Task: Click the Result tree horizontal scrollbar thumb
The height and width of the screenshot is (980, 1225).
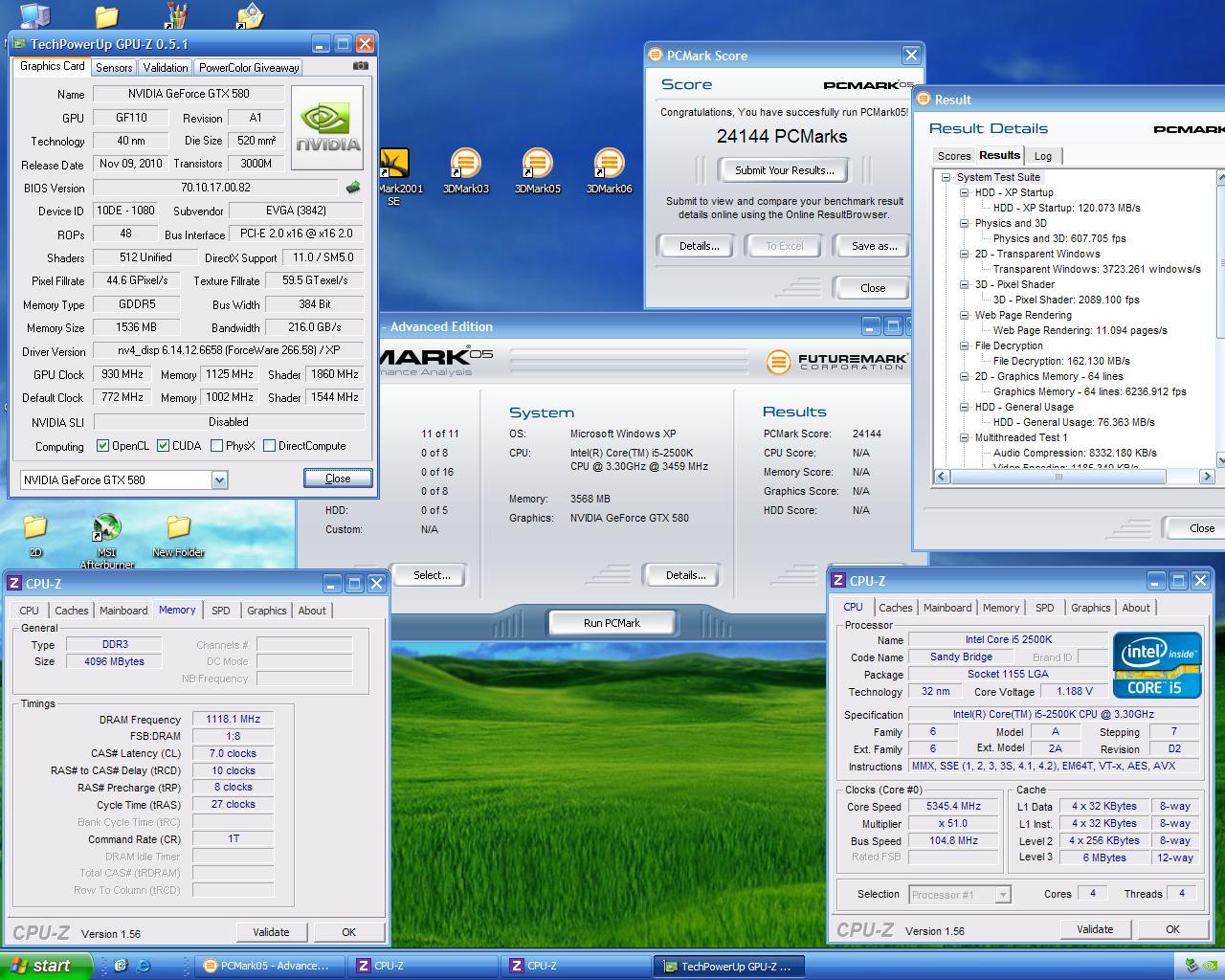Action: coord(1058,476)
